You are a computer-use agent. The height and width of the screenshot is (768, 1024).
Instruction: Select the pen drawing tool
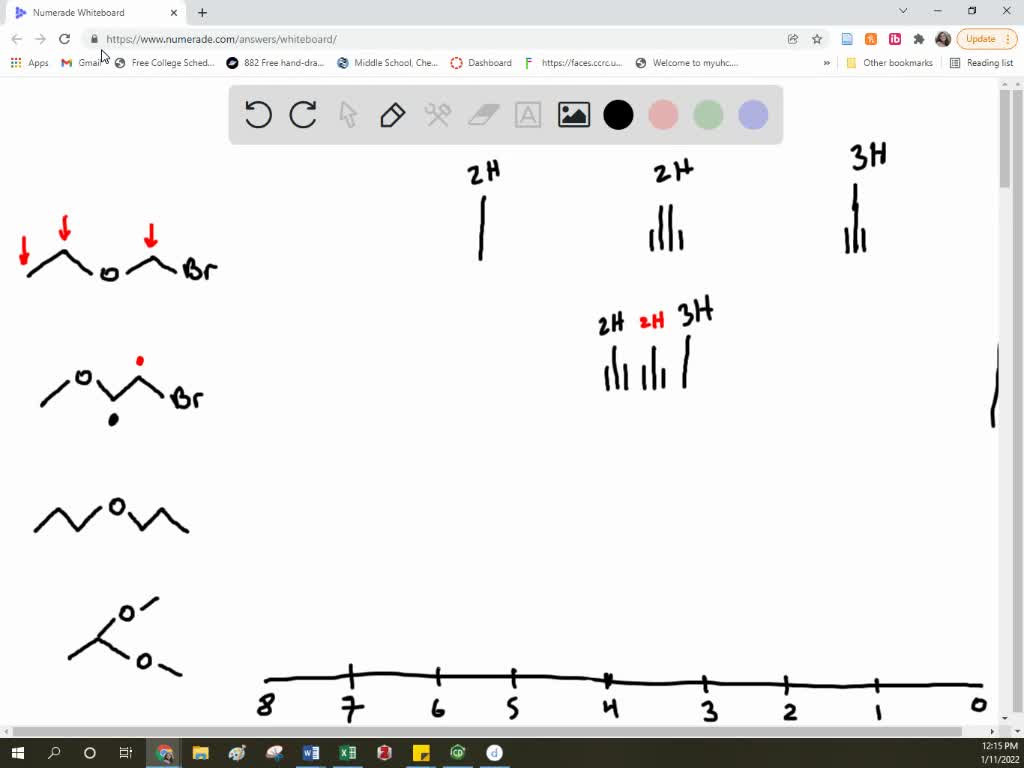coord(391,114)
